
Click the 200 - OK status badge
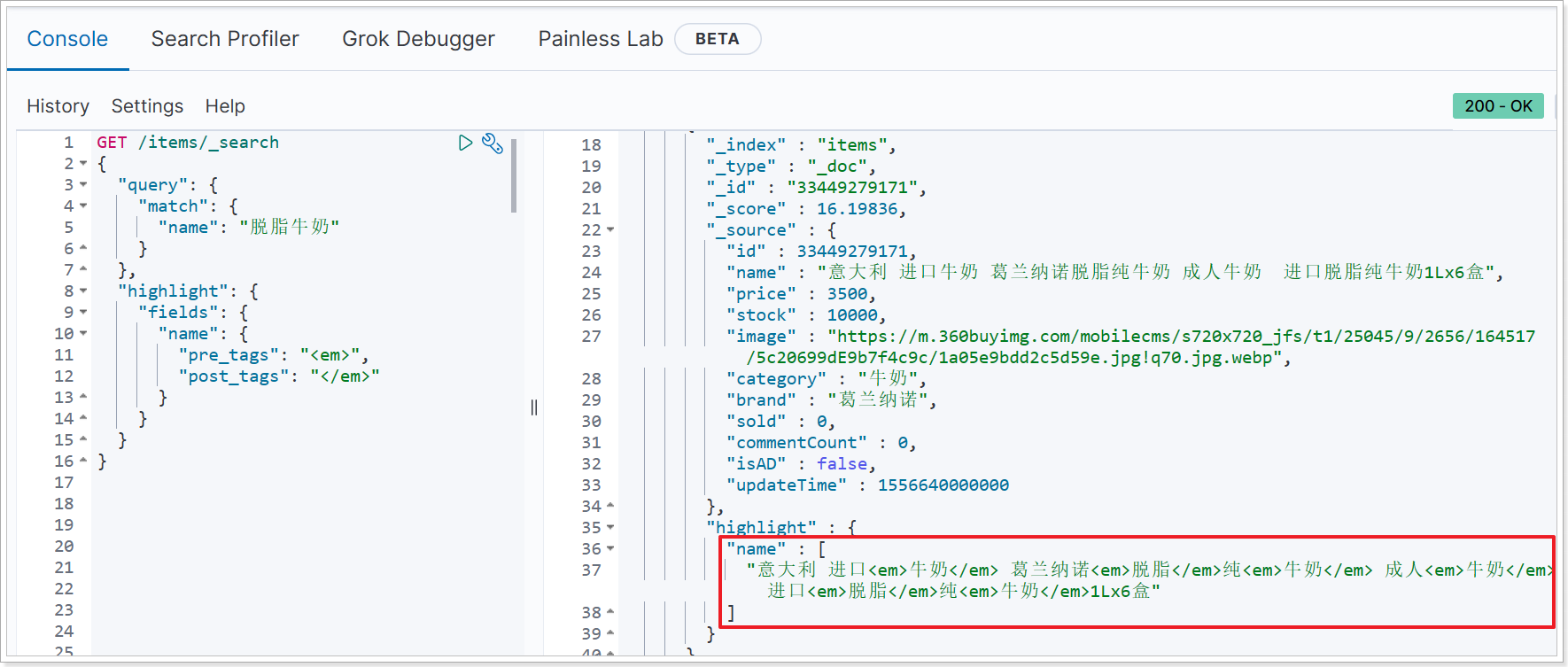(1498, 106)
